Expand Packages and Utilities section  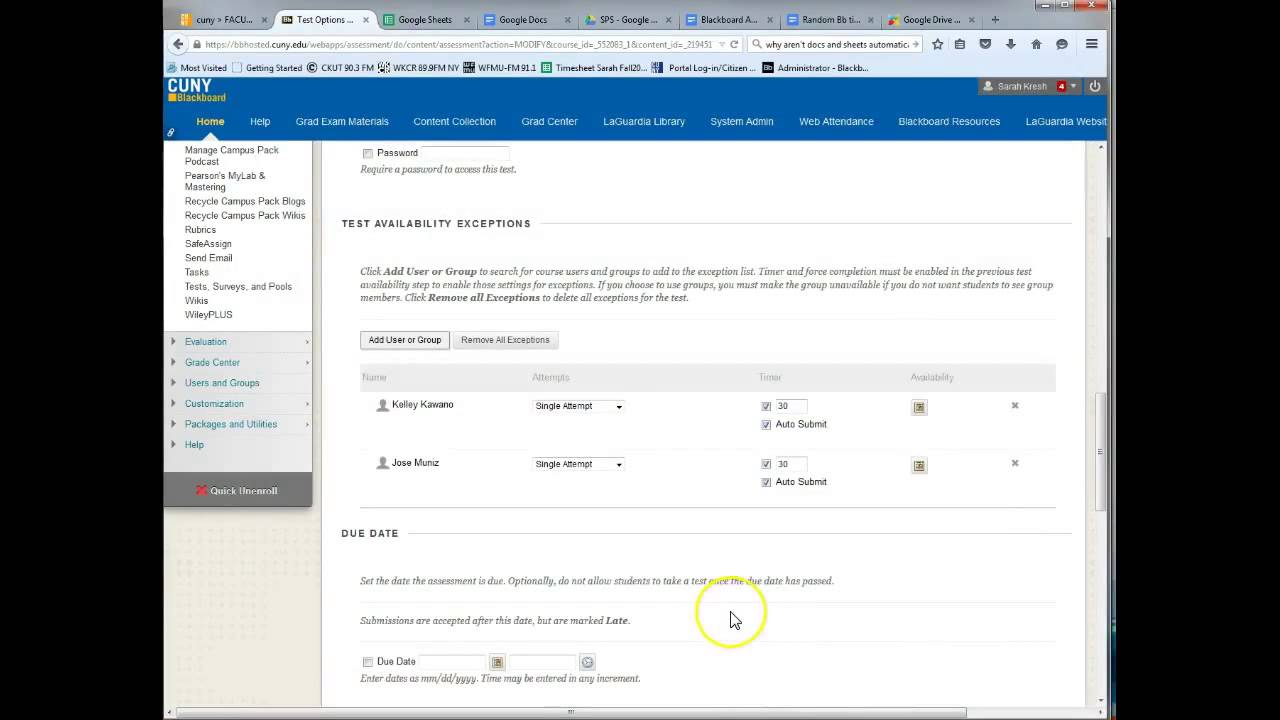(231, 424)
